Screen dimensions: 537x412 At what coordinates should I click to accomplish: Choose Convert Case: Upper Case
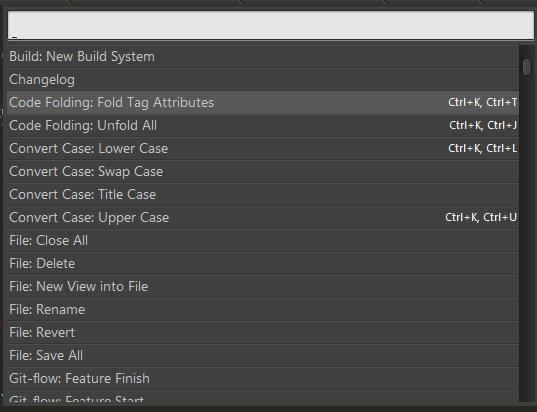(263, 217)
